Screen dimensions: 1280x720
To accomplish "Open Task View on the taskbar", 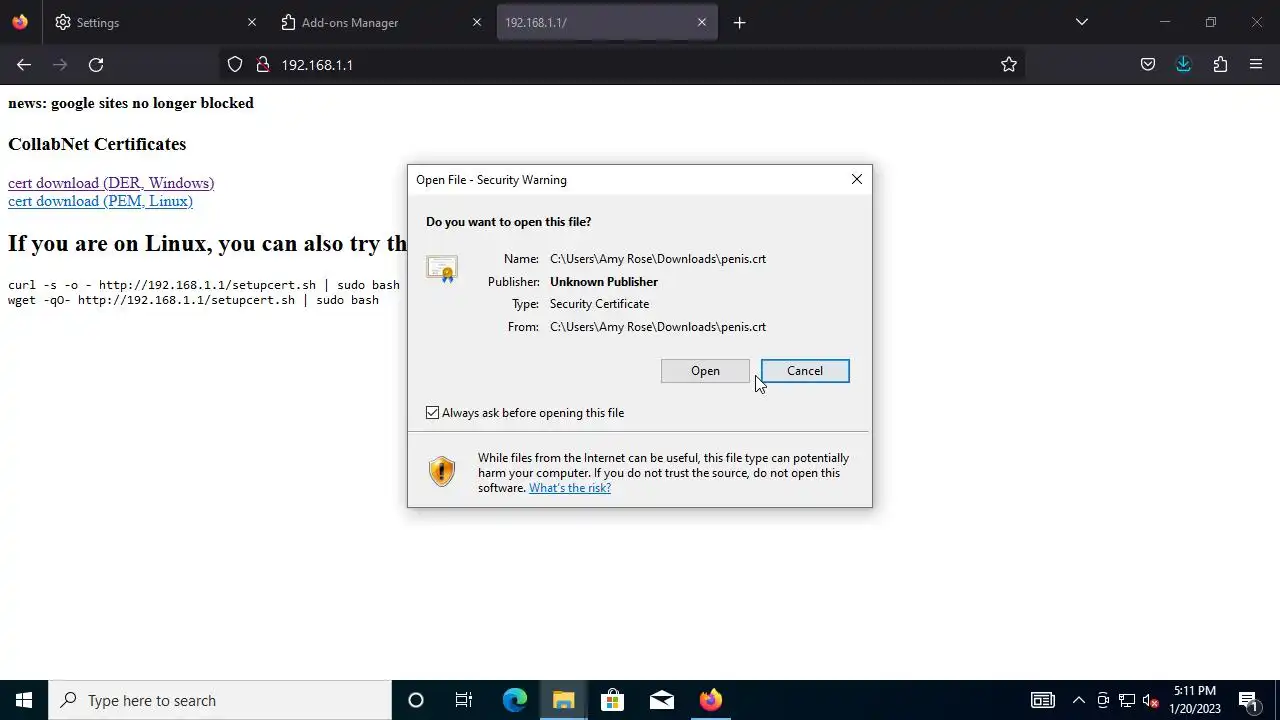I will (x=464, y=700).
